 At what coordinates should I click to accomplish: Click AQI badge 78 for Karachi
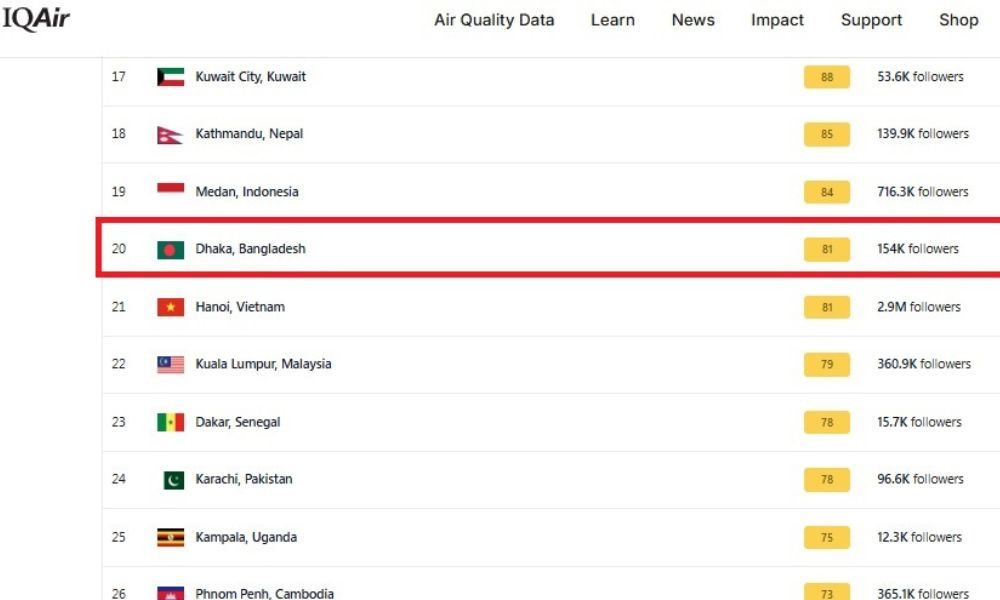827,479
